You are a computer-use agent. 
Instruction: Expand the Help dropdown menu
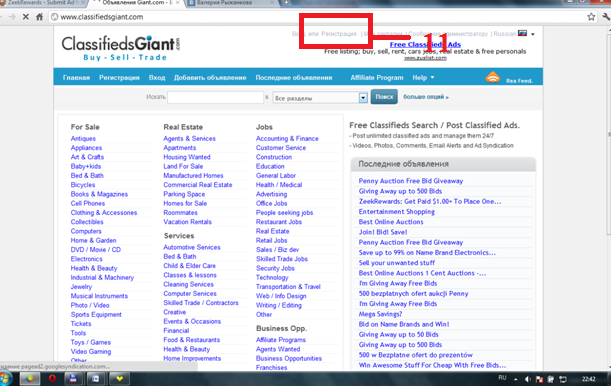pyautogui.click(x=423, y=78)
